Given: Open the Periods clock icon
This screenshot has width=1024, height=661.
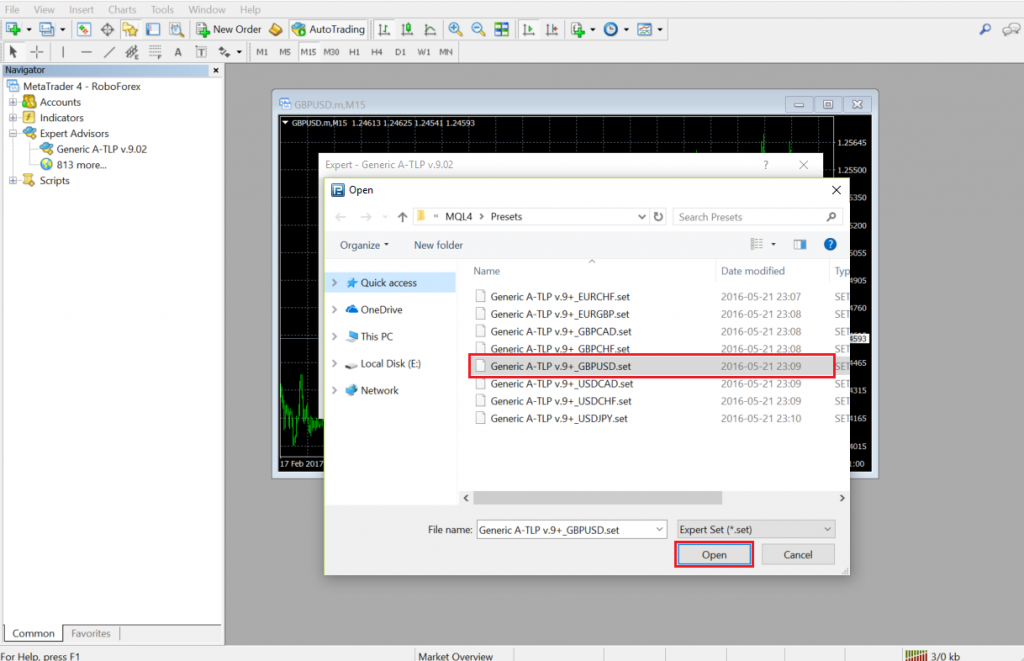Looking at the screenshot, I should tap(611, 29).
